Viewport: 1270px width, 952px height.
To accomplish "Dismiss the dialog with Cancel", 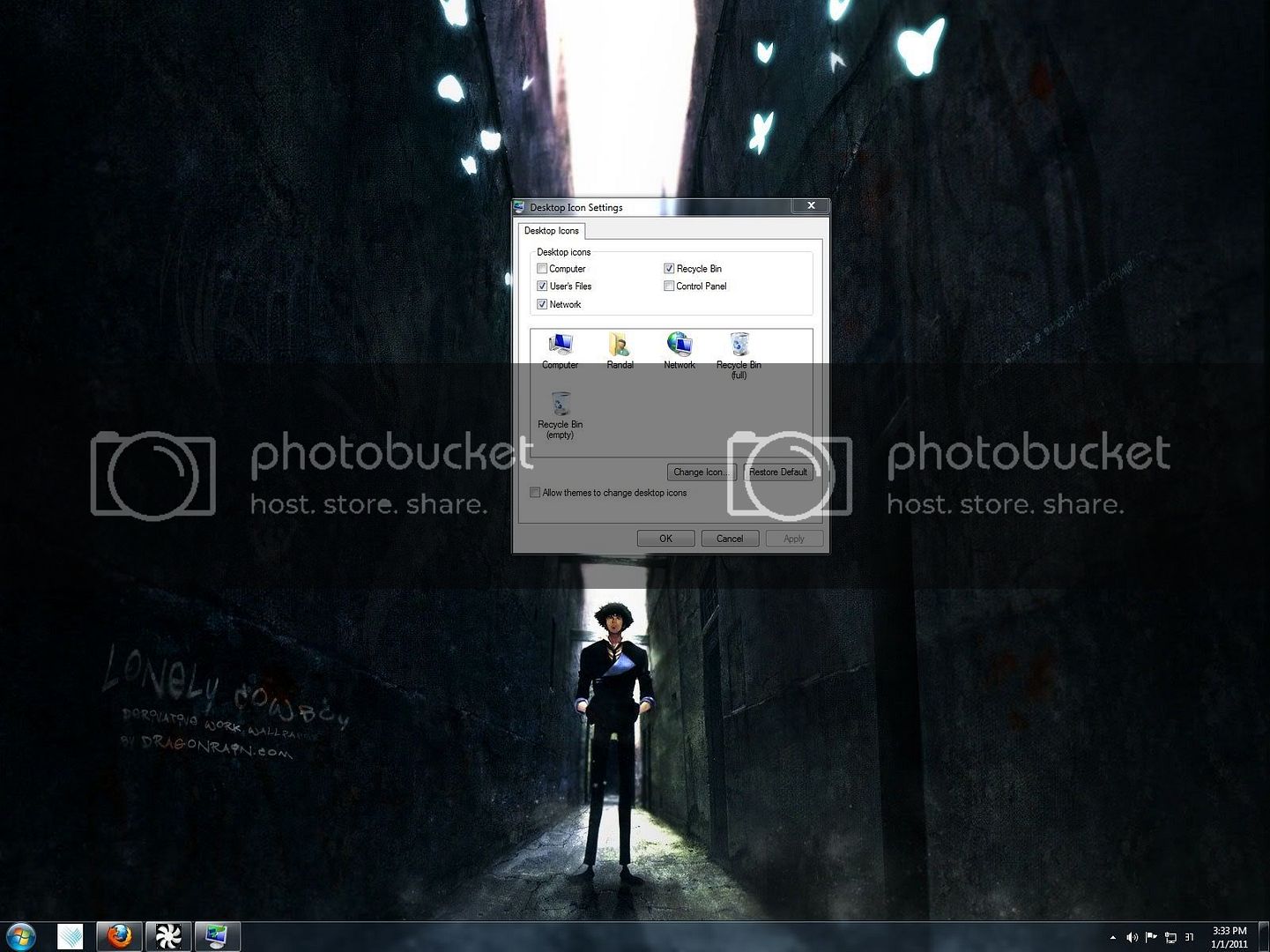I will click(730, 539).
